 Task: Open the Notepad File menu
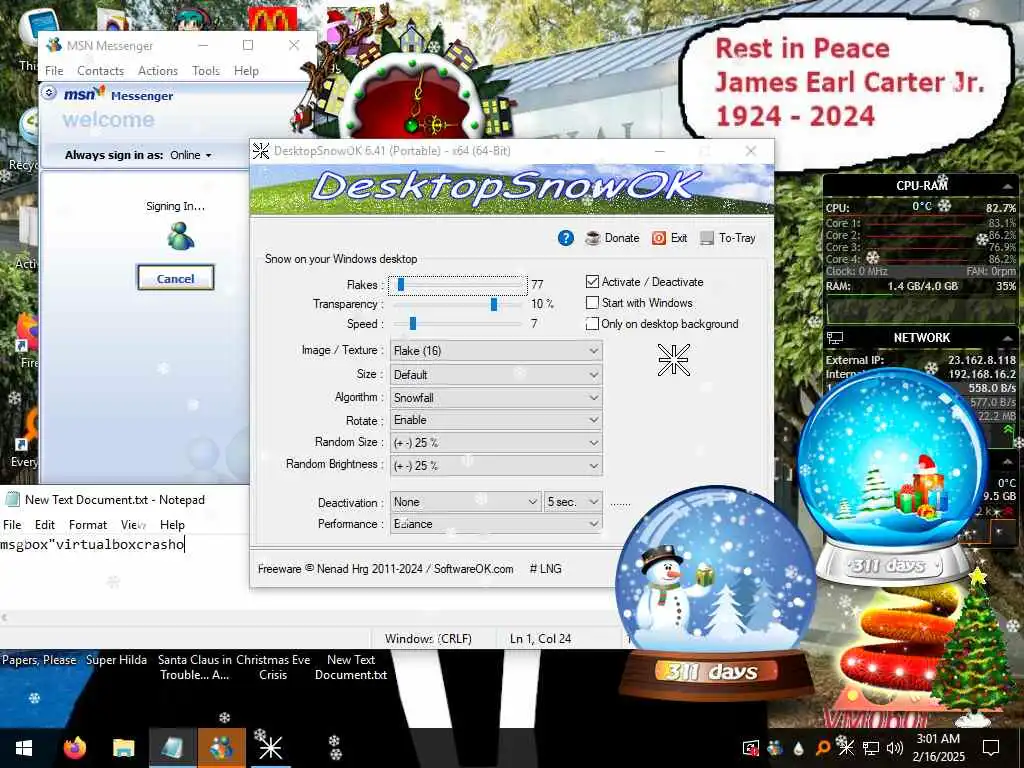(x=12, y=524)
